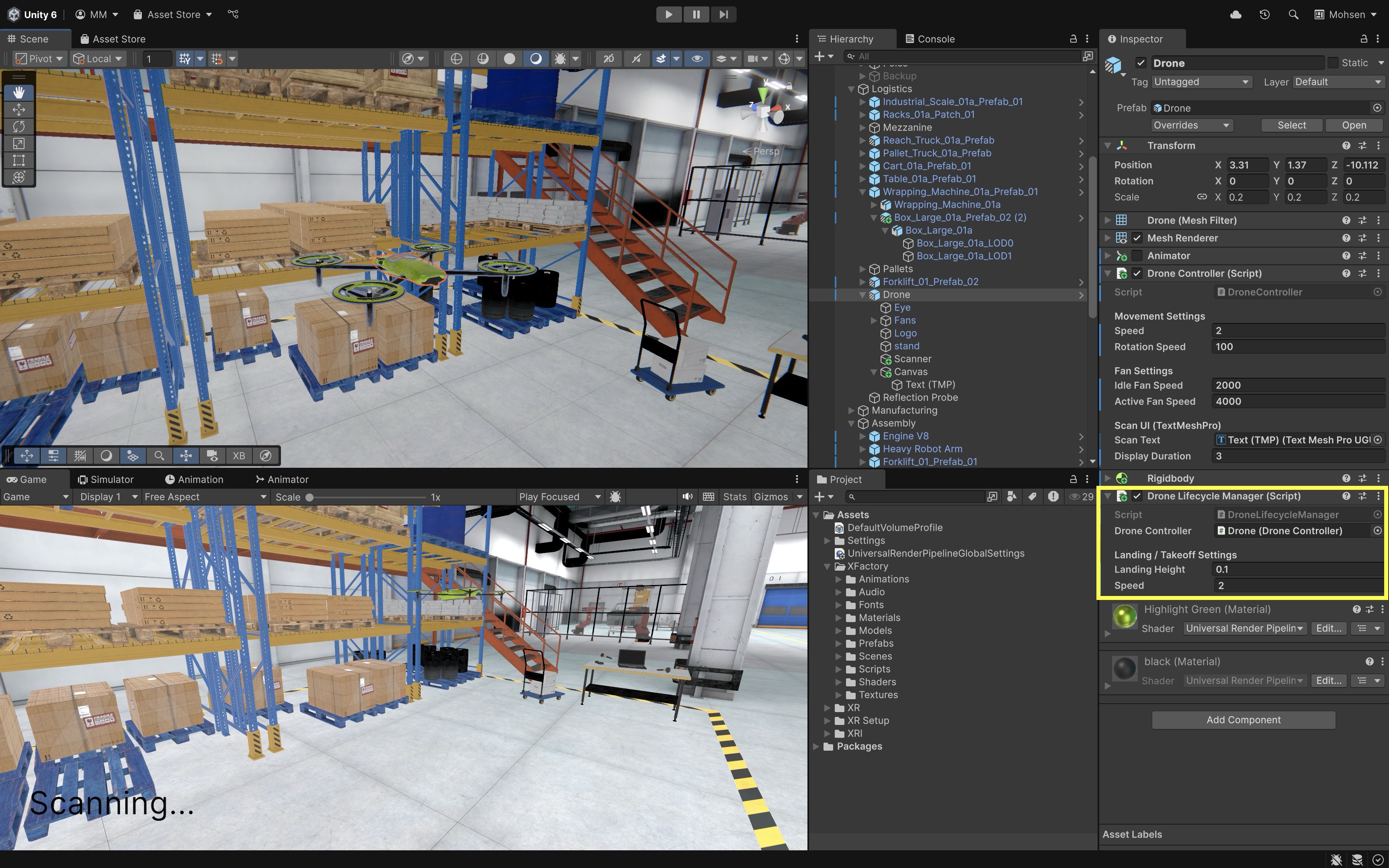Screen dimensions: 1389x868
Task: Switch to the Console tab
Action: [930, 39]
